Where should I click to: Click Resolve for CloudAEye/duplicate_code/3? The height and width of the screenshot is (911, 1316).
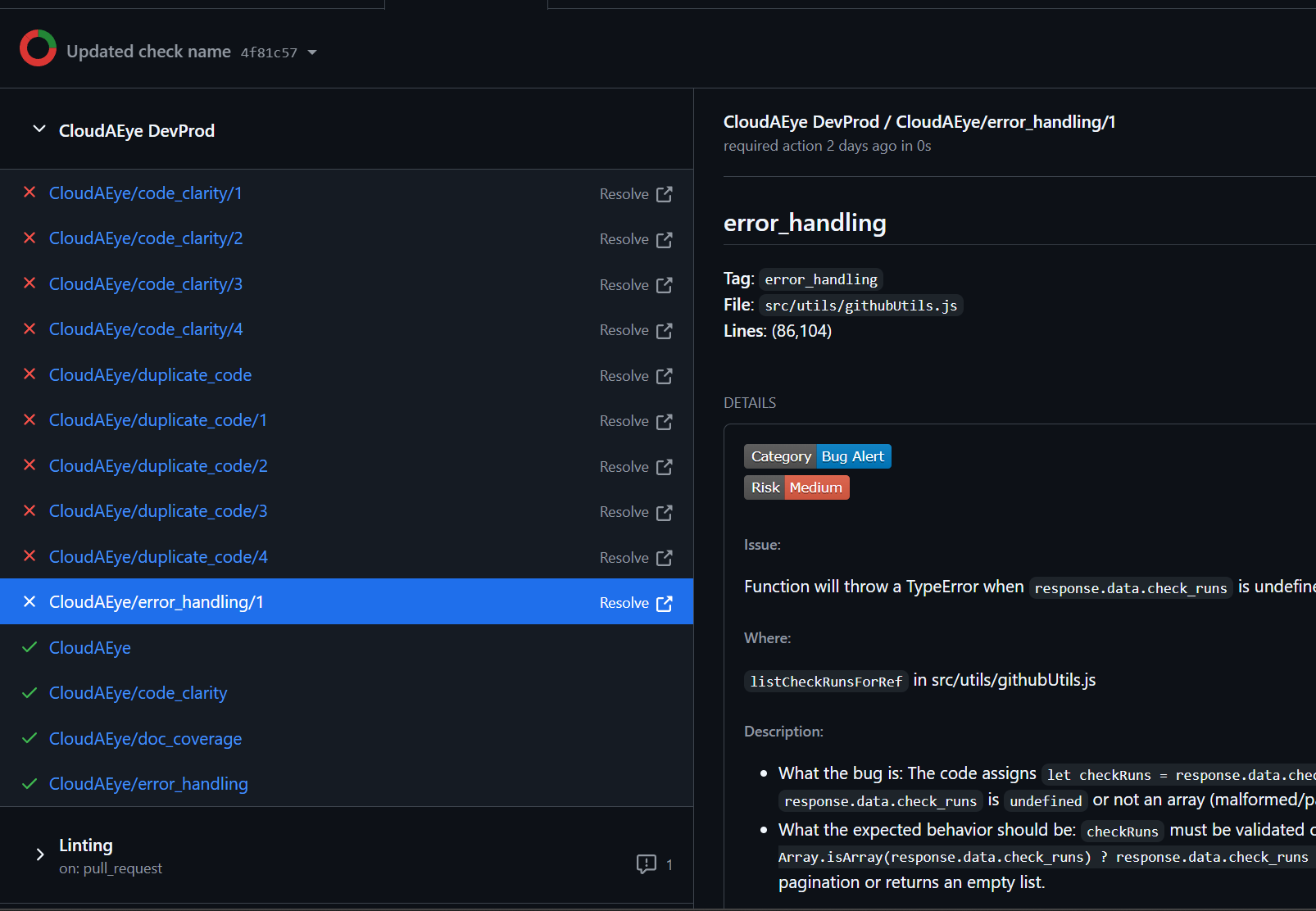point(624,512)
